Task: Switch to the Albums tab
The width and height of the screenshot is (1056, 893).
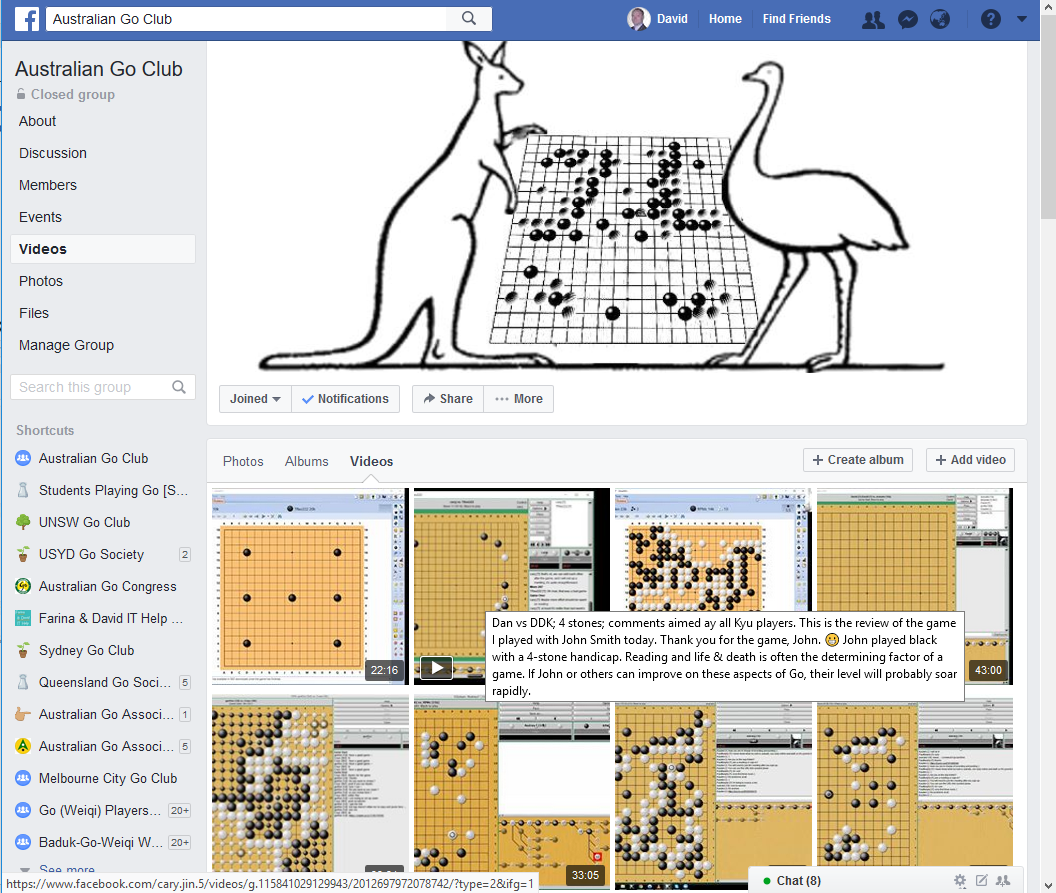Action: point(306,461)
